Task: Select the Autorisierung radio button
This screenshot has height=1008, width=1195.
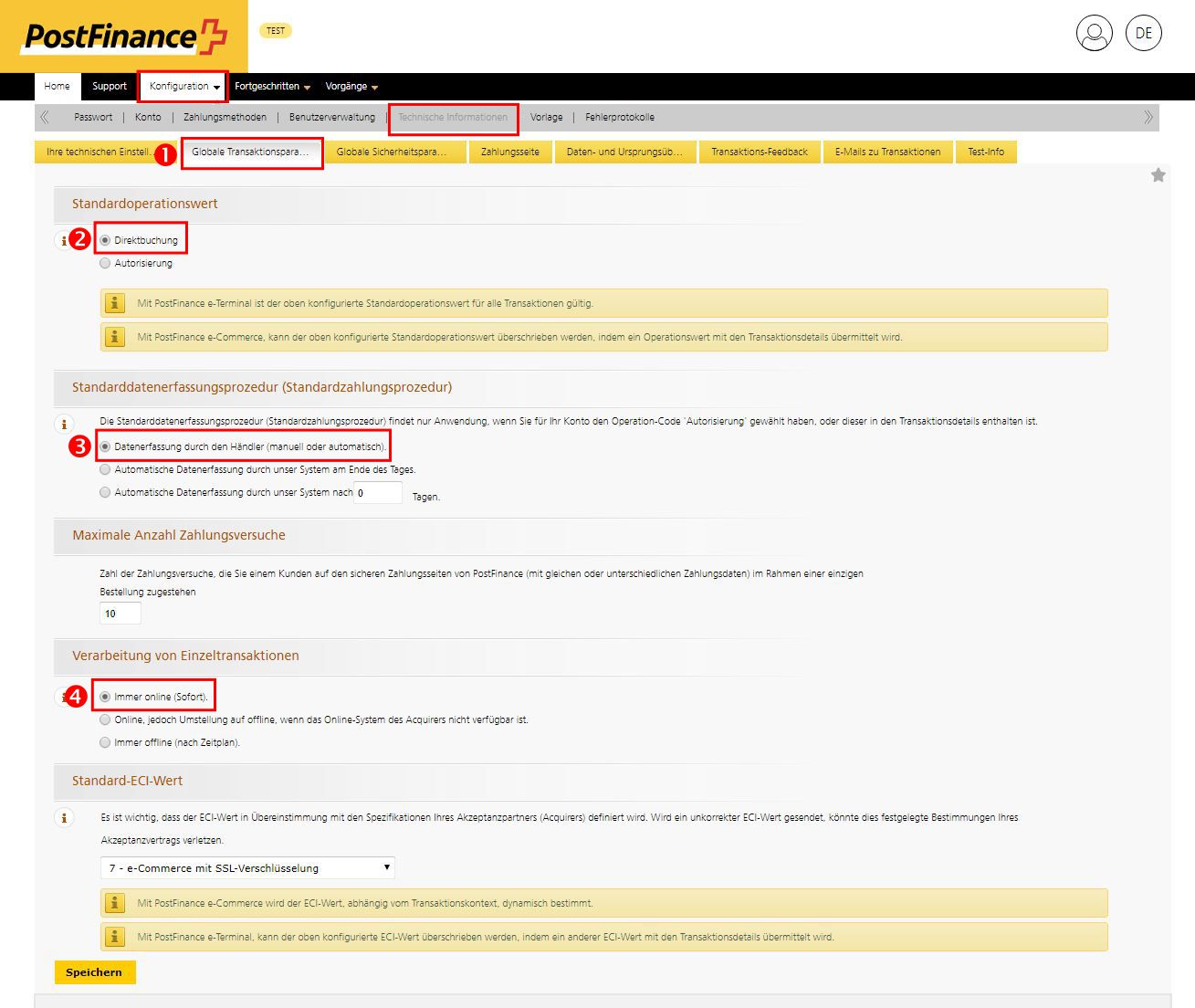Action: tap(105, 263)
